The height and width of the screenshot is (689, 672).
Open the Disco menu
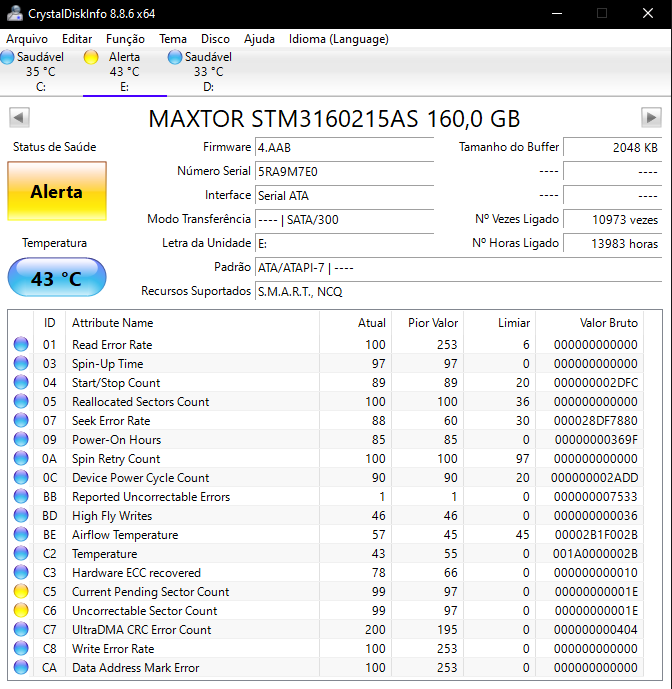pyautogui.click(x=215, y=39)
